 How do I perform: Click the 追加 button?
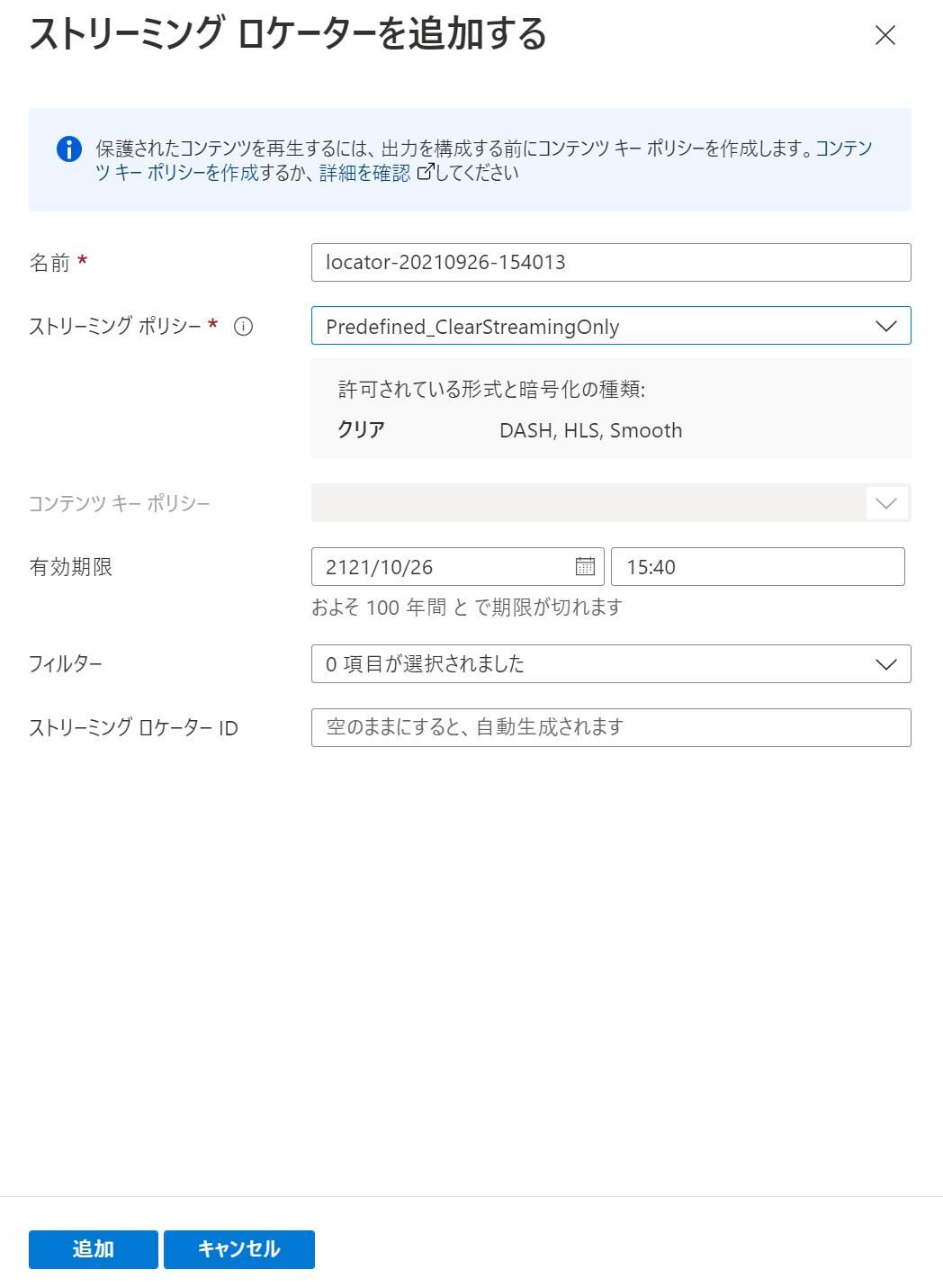pyautogui.click(x=92, y=1249)
